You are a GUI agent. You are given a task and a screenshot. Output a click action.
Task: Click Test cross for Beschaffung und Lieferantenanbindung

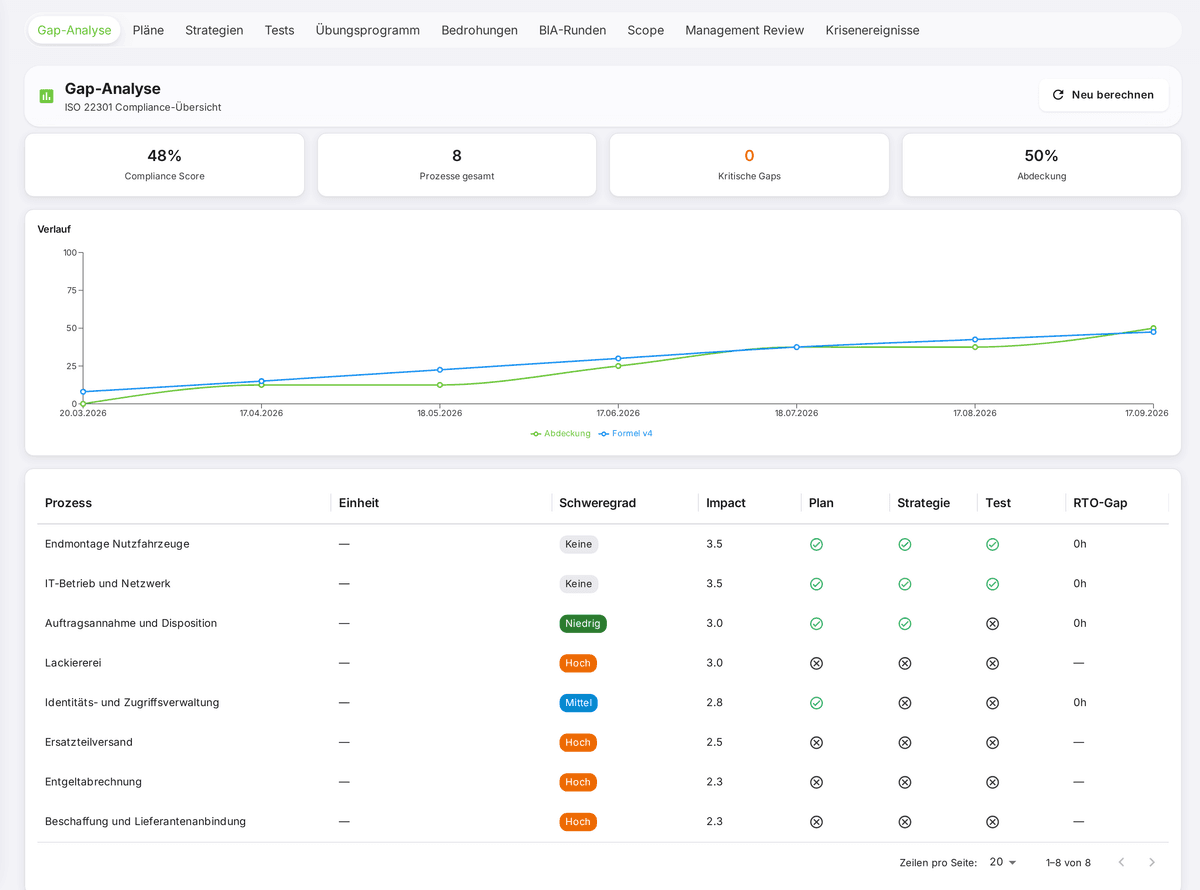tap(992, 822)
